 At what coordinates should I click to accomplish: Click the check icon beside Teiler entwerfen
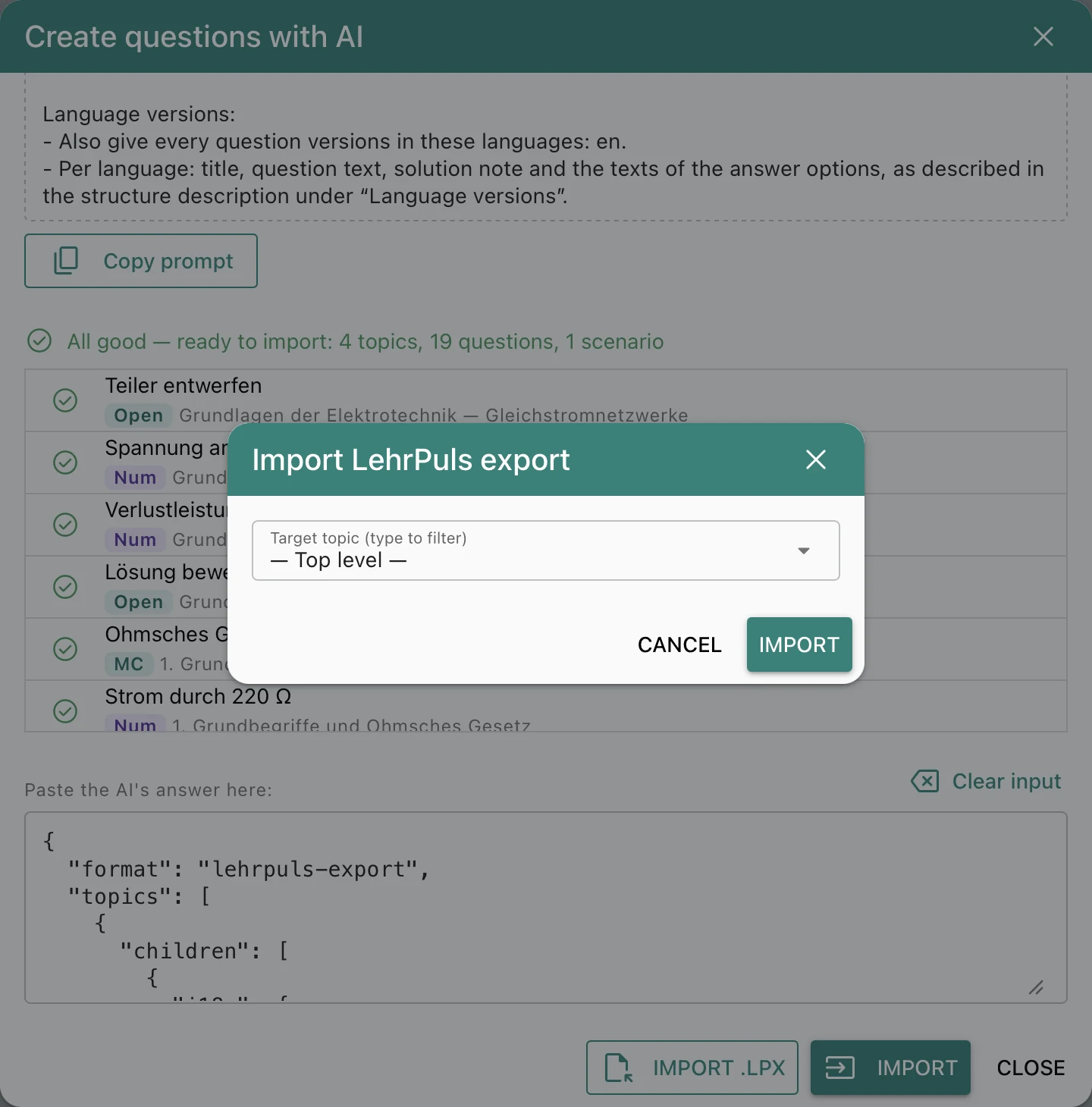click(x=65, y=400)
